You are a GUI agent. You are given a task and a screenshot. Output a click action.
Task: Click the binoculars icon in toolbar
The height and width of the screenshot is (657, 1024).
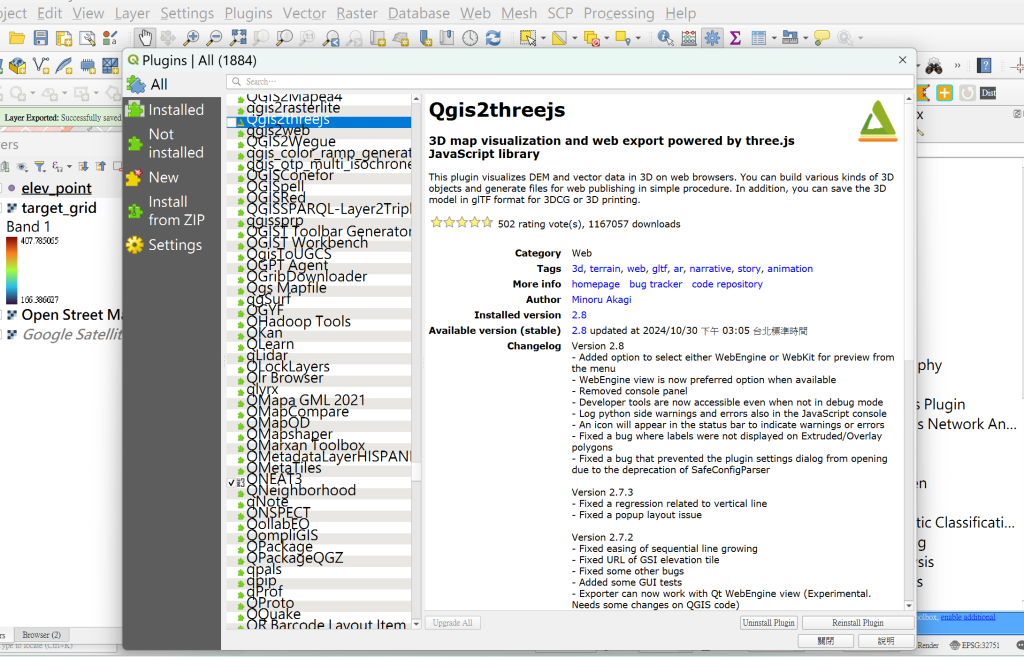(x=933, y=65)
